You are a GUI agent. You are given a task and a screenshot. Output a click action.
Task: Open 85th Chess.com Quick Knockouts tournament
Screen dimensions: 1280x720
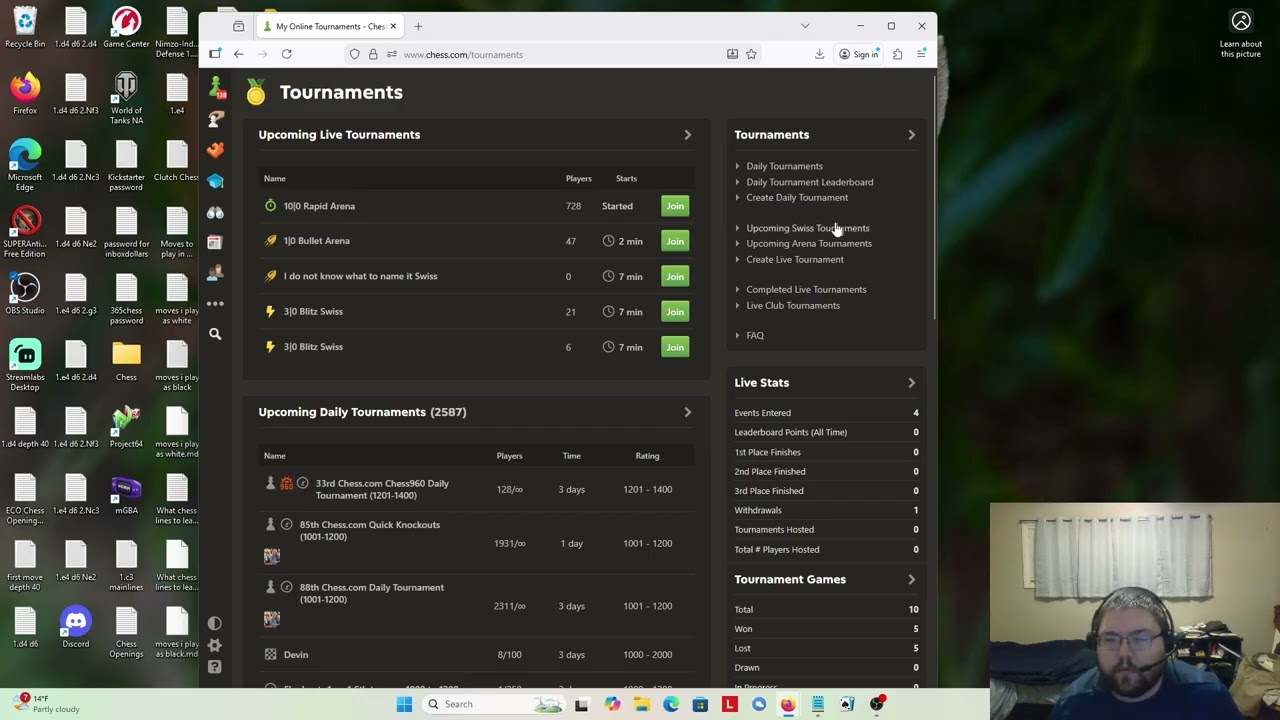370,530
